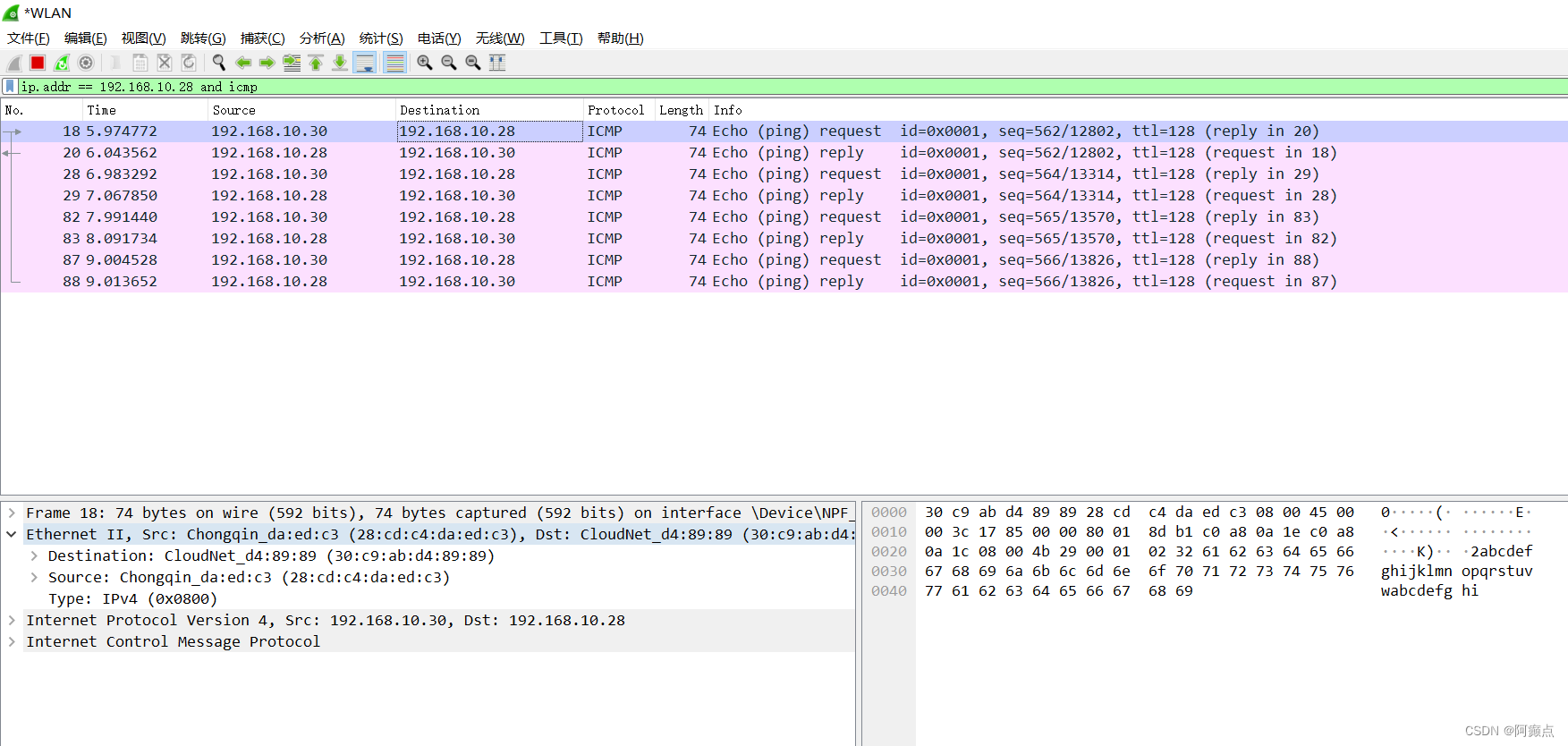Screen dimensions: 1568x746
Task: Select packet 28 at time 6.983292
Action: (x=784, y=174)
